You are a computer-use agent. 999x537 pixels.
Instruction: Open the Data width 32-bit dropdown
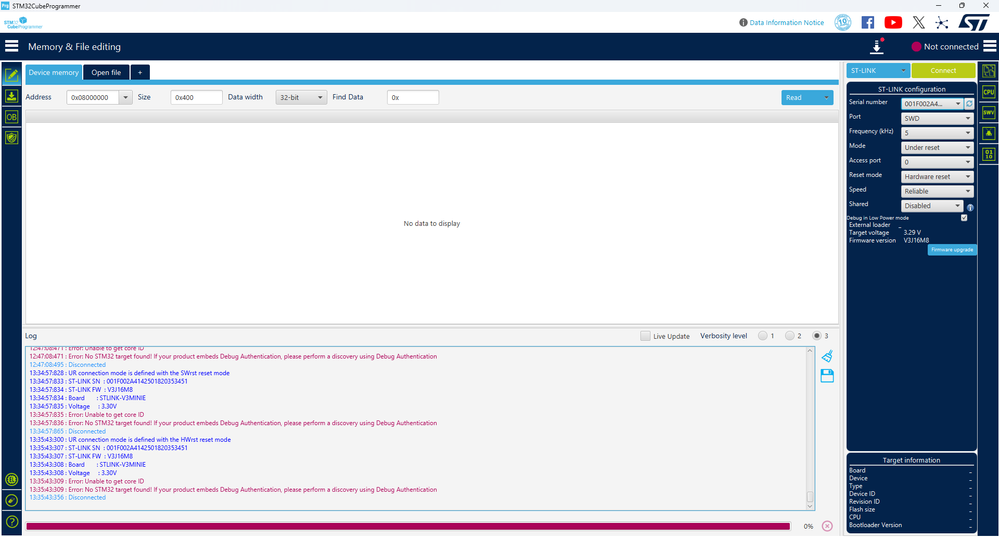tap(301, 97)
